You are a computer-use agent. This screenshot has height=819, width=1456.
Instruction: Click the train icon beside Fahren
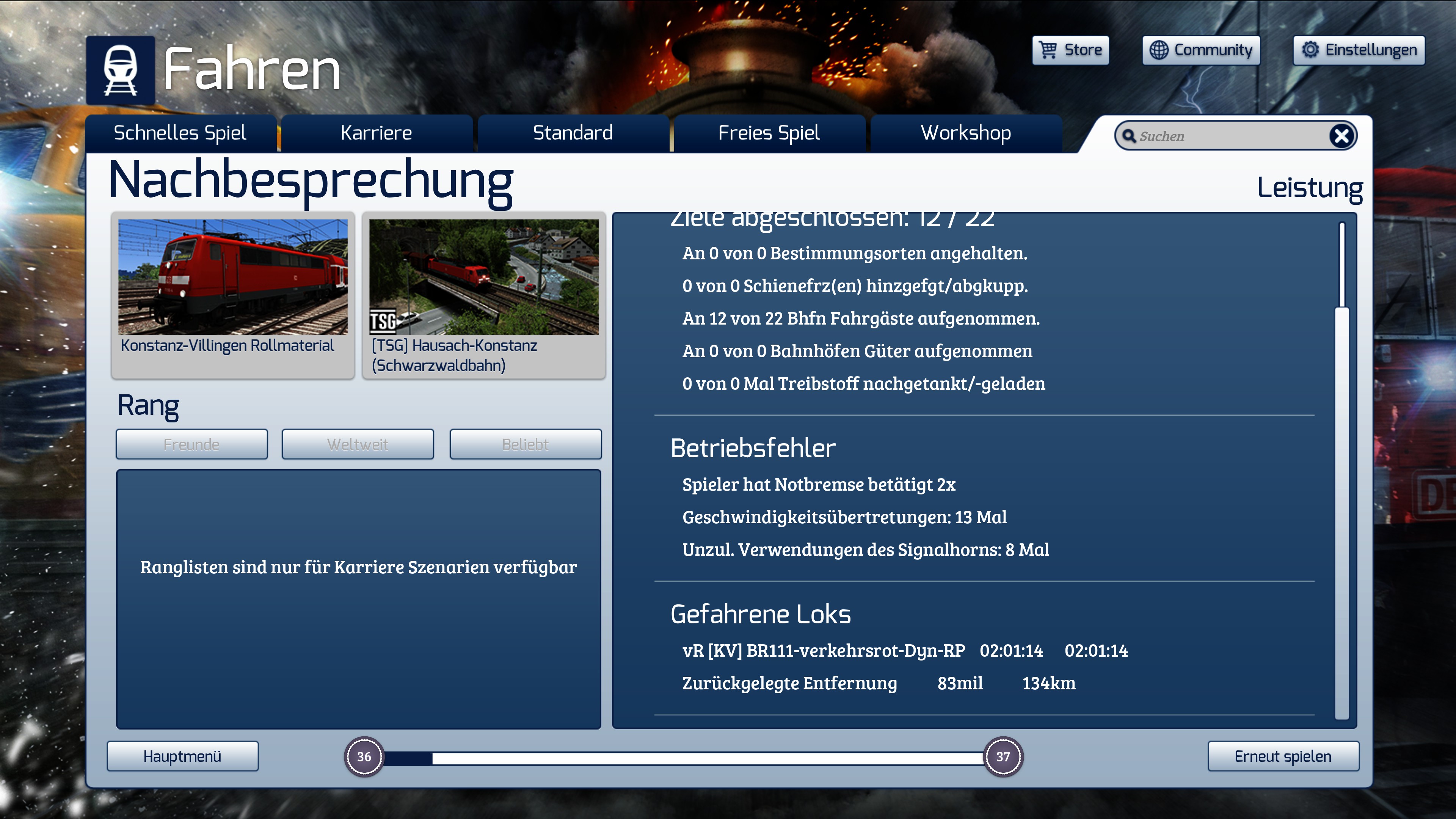pyautogui.click(x=121, y=70)
